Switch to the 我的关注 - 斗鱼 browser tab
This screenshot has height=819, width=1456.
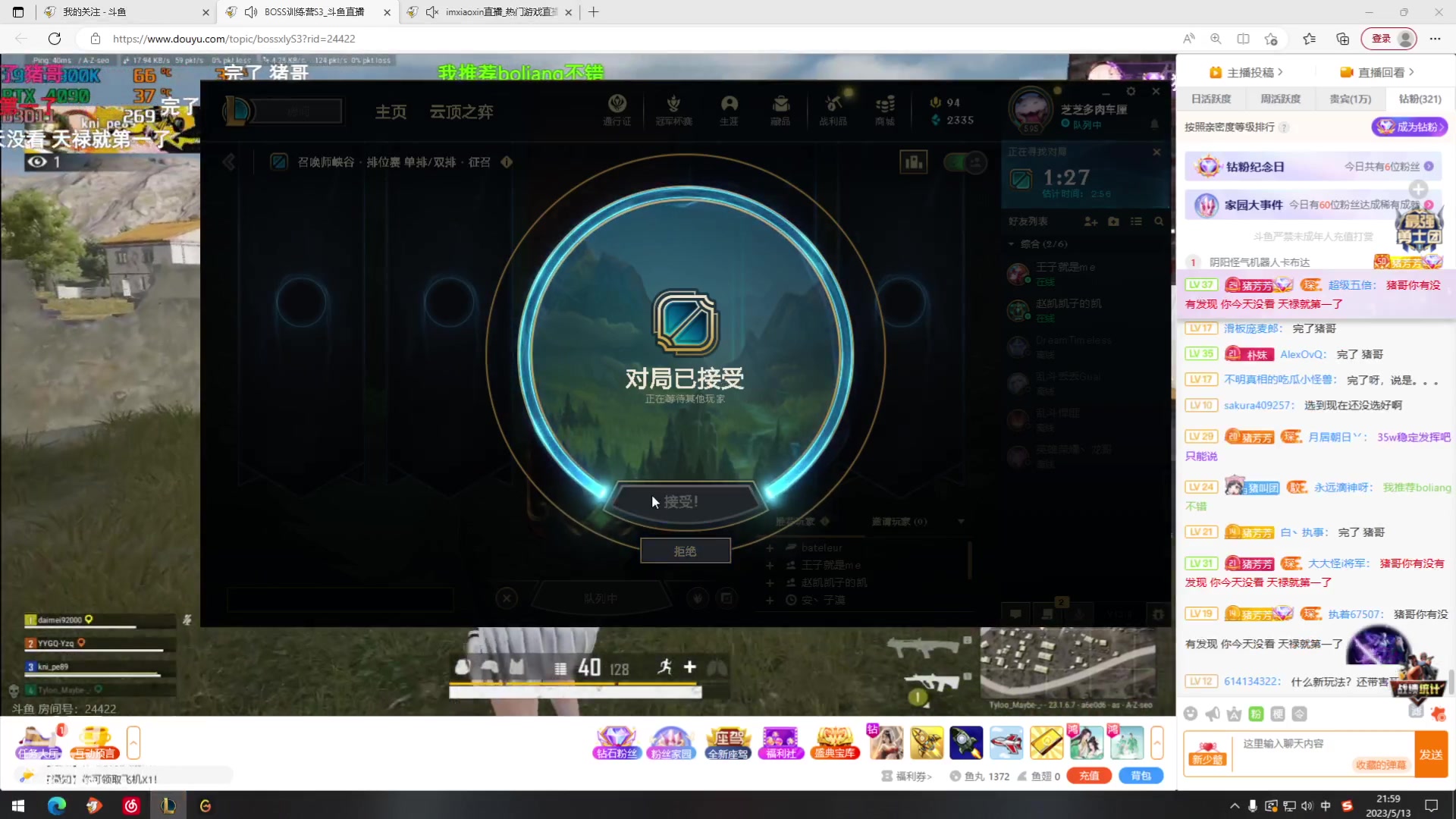coord(126,12)
